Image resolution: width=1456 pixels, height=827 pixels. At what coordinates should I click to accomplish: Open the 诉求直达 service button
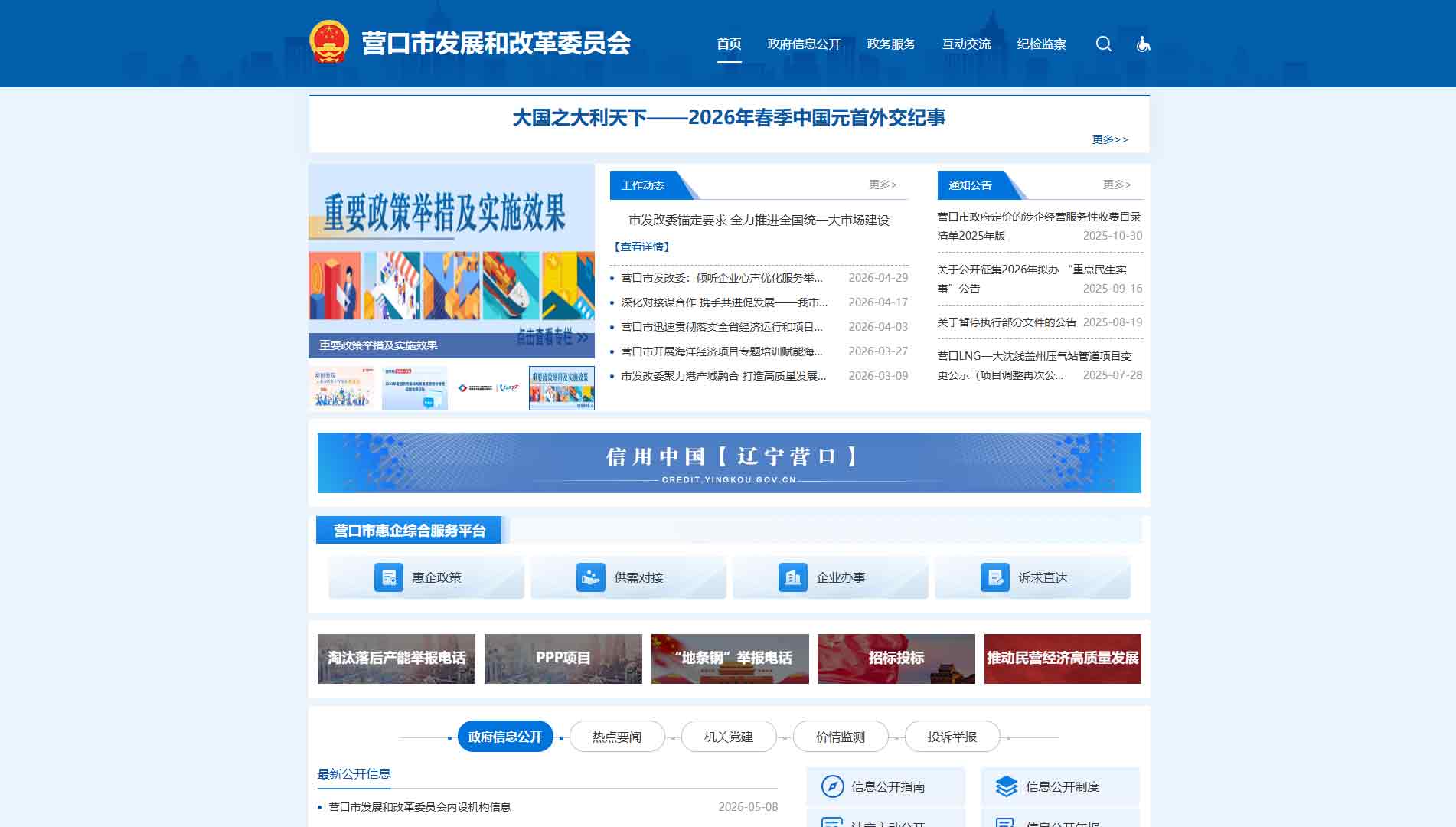pos(1033,577)
